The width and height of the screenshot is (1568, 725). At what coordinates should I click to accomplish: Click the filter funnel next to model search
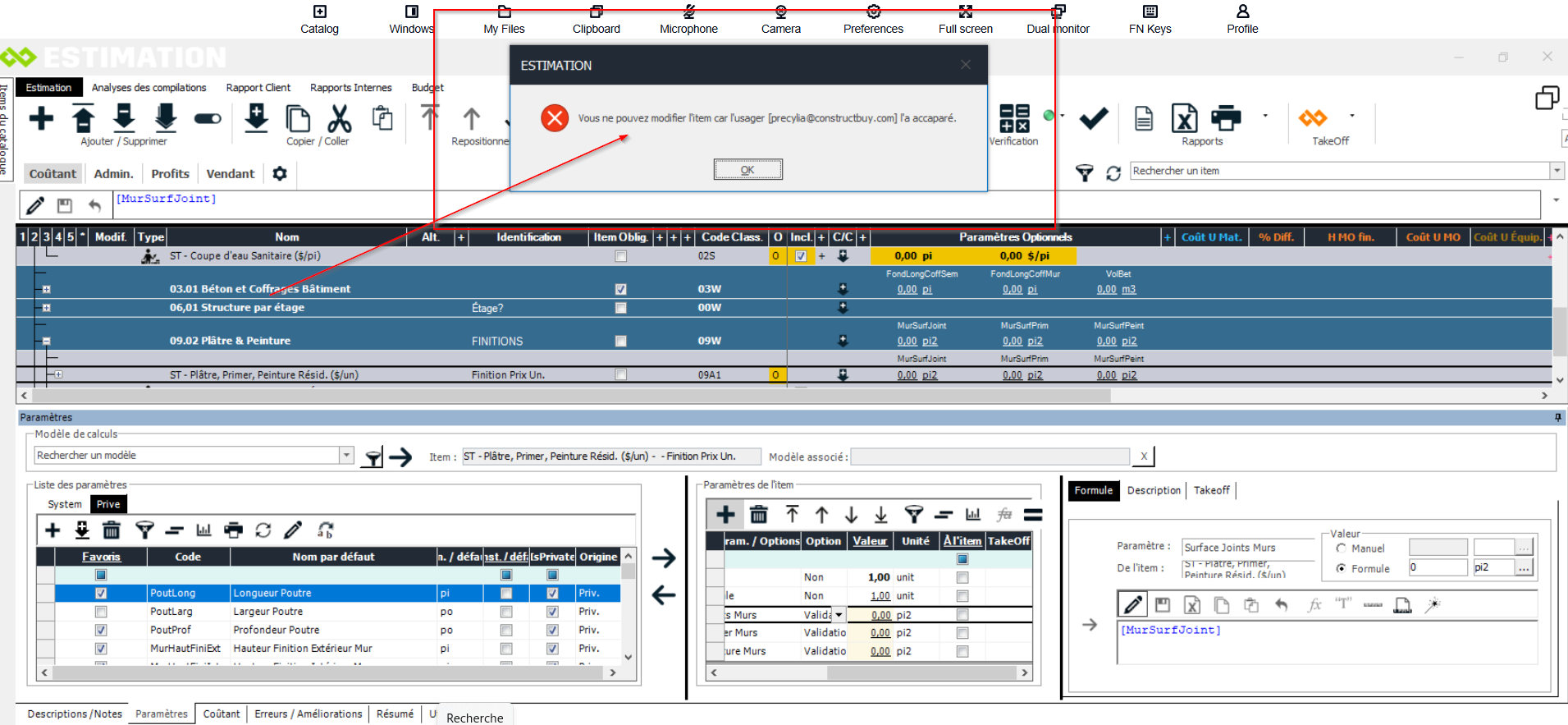coord(373,457)
